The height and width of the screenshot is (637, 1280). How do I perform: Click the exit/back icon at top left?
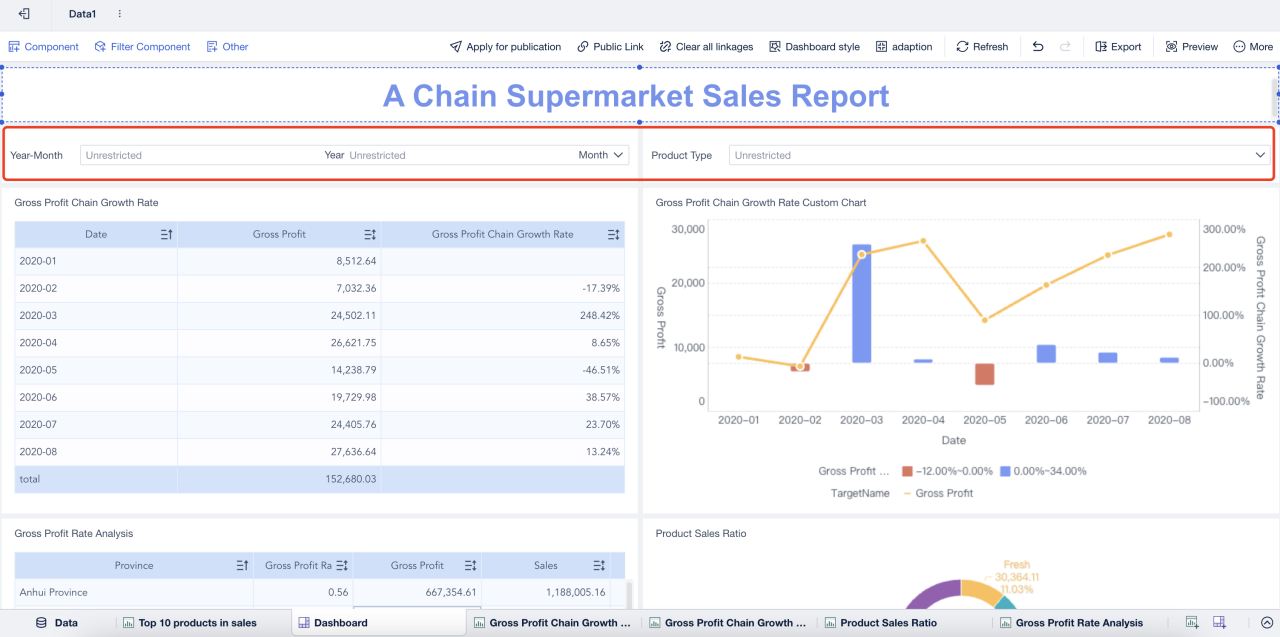[24, 14]
